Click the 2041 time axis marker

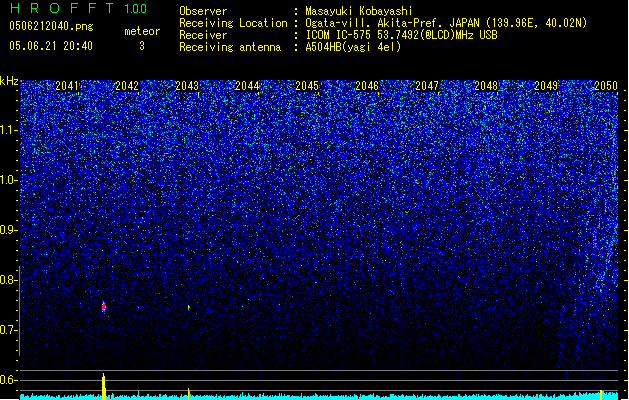pyautogui.click(x=67, y=86)
